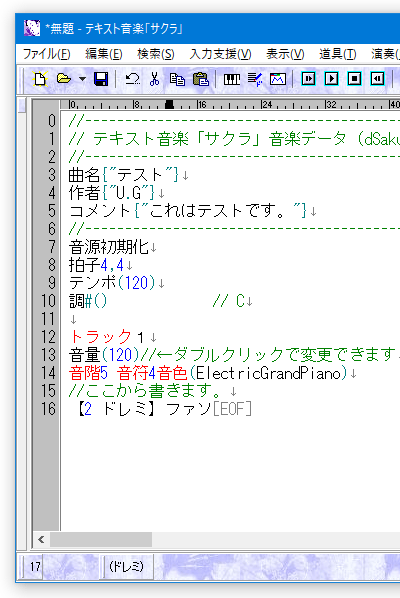Click the (ドレミ) status bar panel
The image size is (400, 598).
point(126,566)
